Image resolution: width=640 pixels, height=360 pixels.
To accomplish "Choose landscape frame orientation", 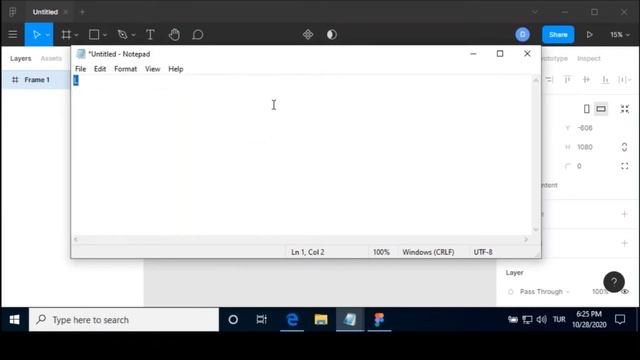I will pos(601,109).
